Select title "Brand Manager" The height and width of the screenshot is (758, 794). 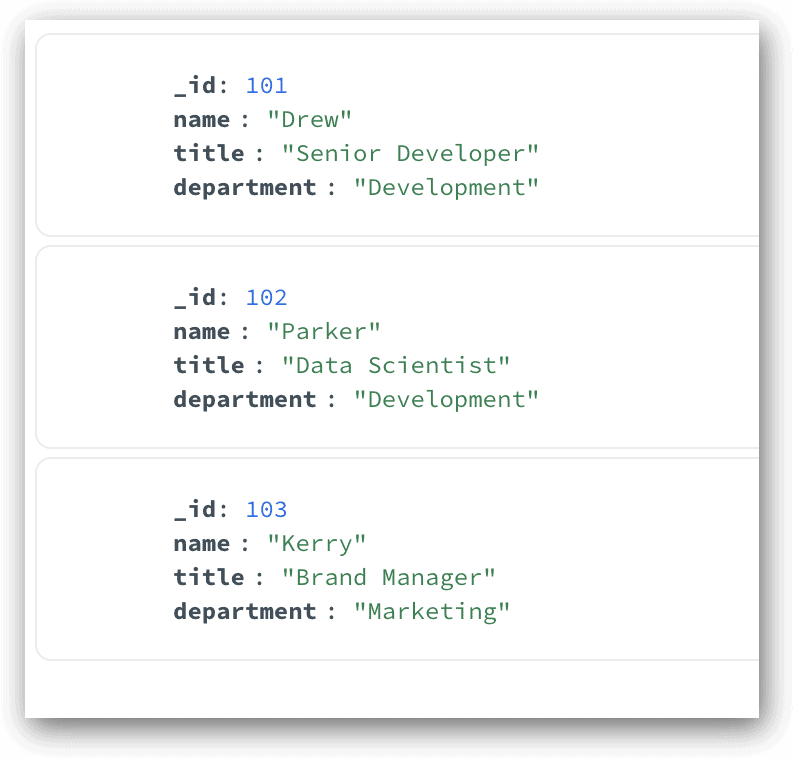click(388, 578)
